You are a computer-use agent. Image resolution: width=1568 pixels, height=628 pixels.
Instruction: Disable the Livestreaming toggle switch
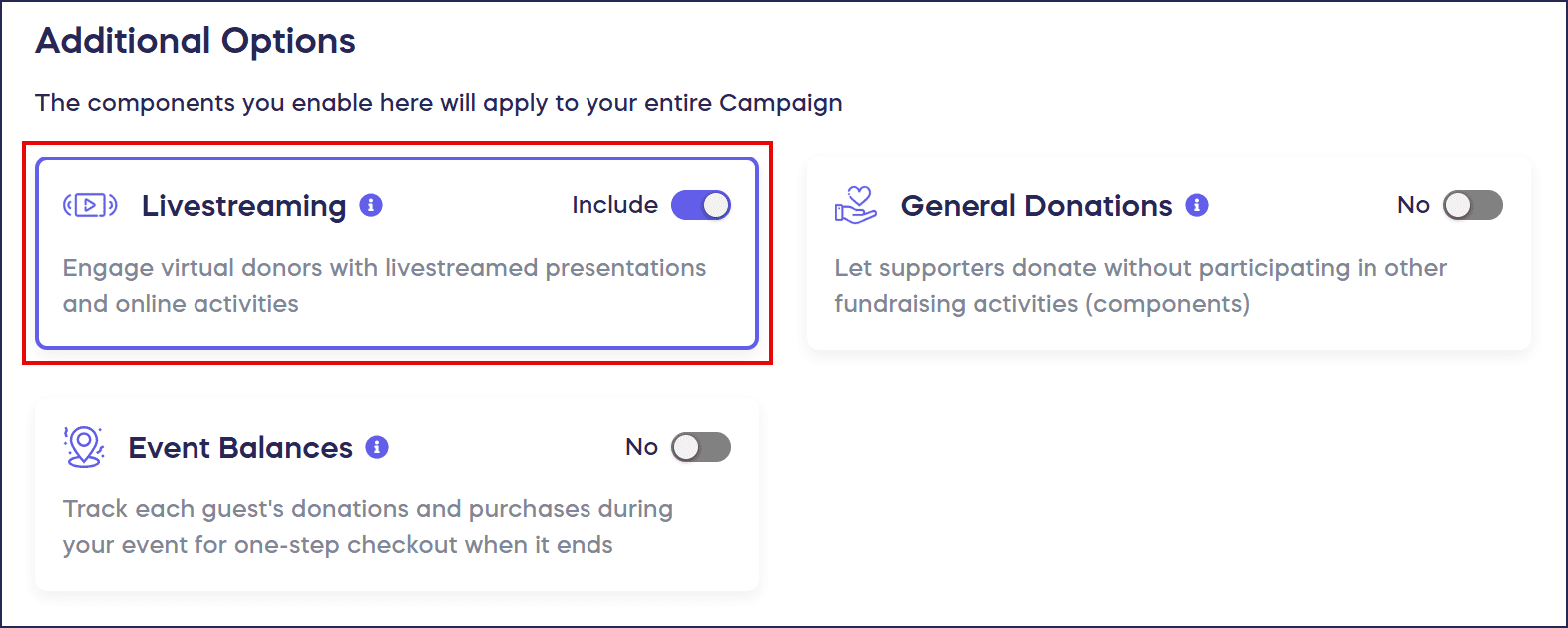coord(701,205)
